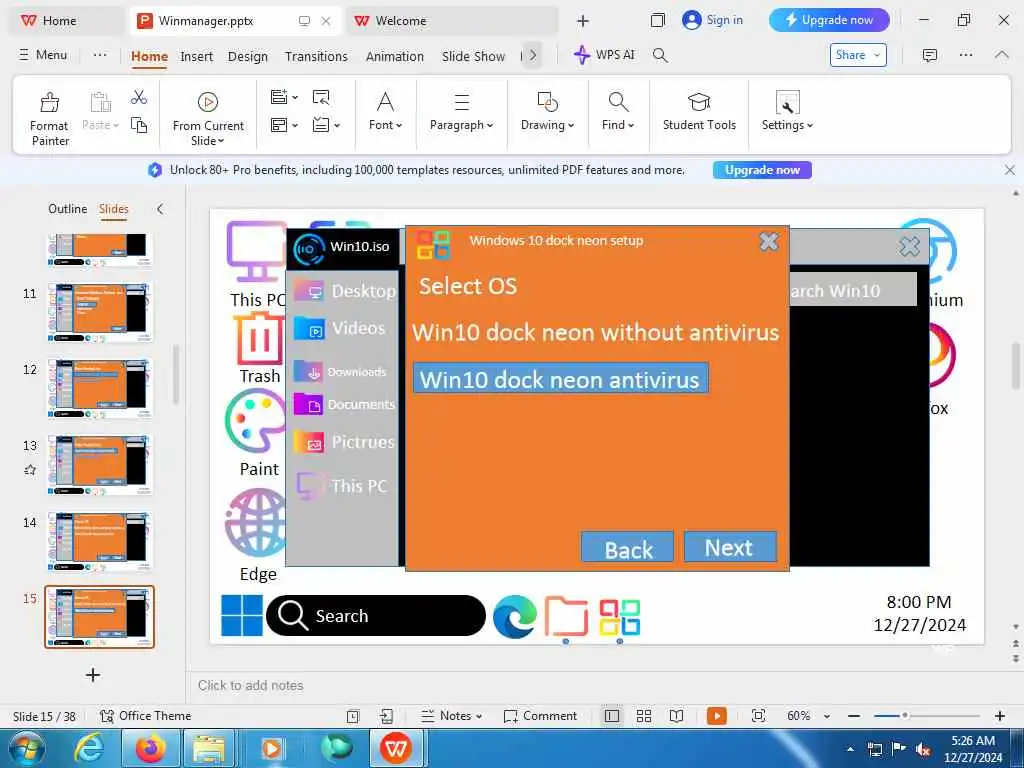Click the Back button on the slide
The width and height of the screenshot is (1024, 768).
627,549
